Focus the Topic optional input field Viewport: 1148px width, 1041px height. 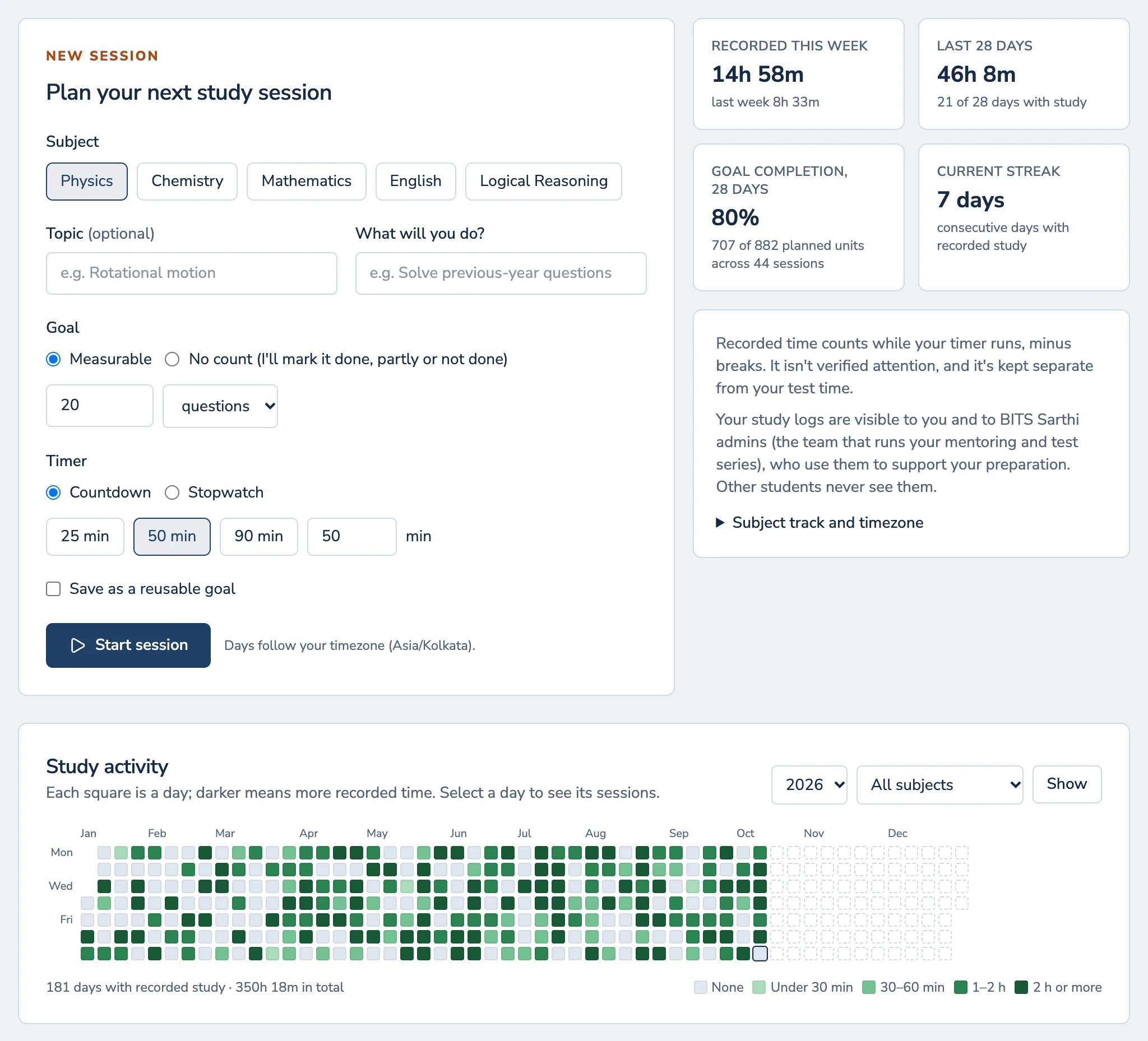191,273
